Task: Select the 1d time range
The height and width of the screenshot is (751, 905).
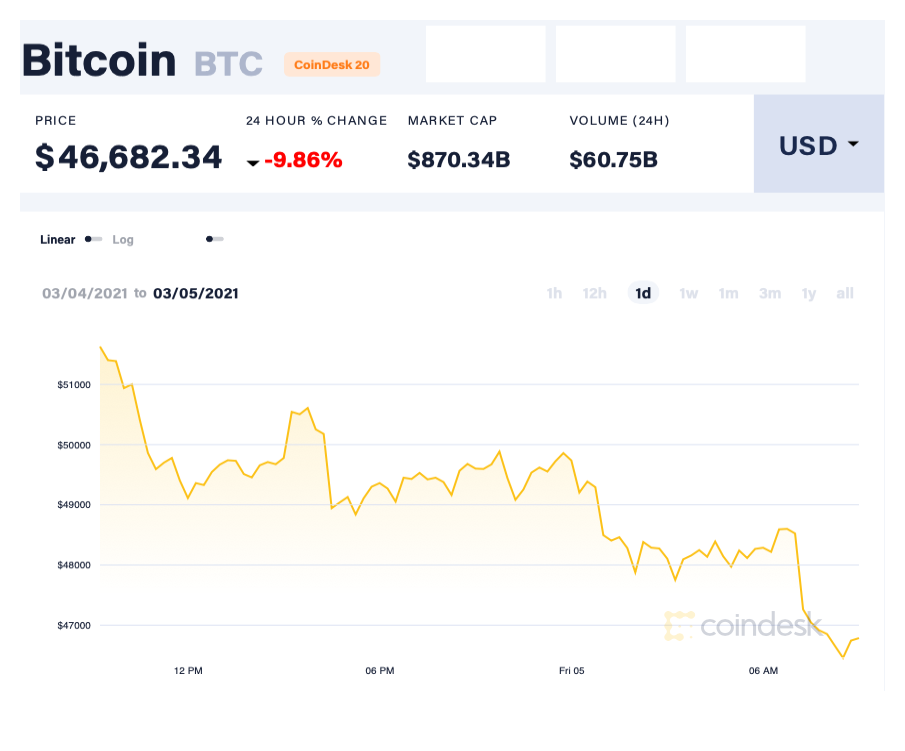Action: pyautogui.click(x=643, y=293)
